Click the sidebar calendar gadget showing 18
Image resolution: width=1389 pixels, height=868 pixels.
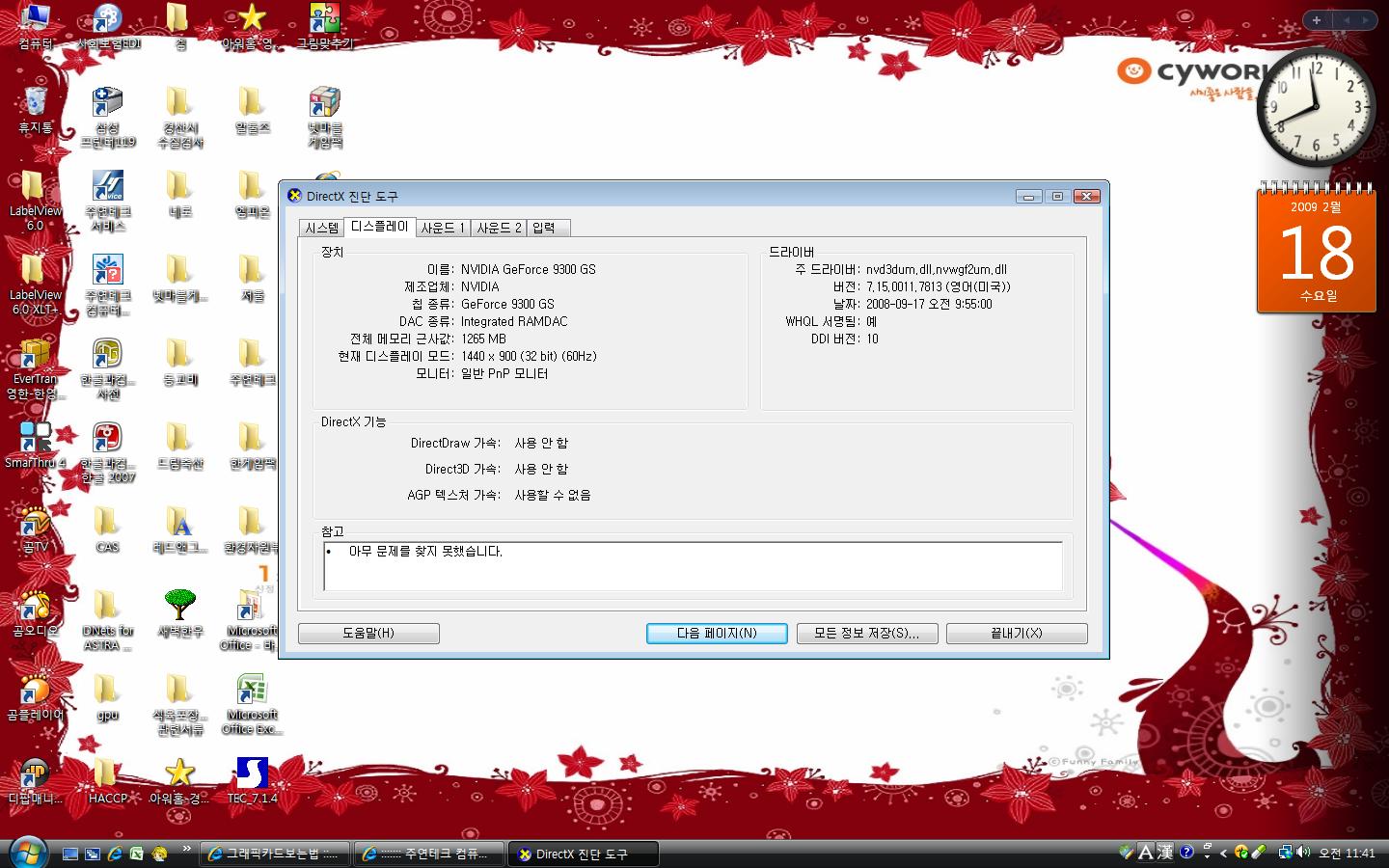1316,249
